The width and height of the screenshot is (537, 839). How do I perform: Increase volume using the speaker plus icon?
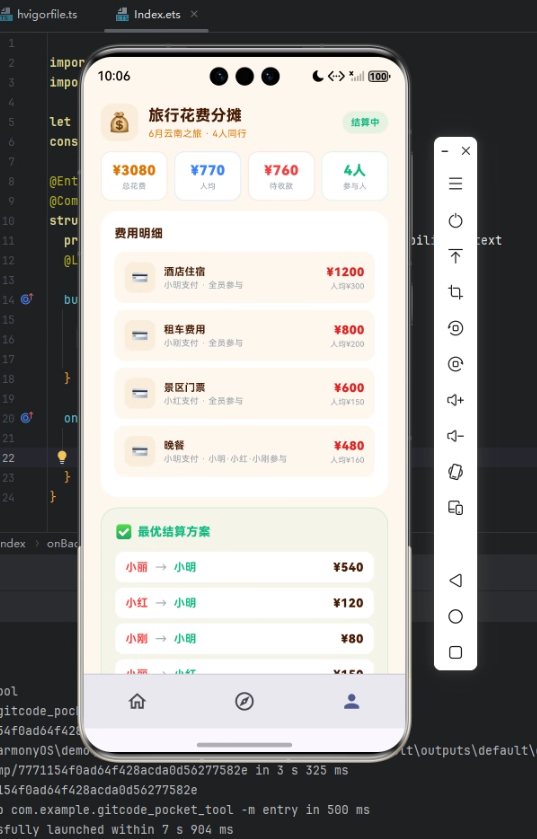point(455,400)
